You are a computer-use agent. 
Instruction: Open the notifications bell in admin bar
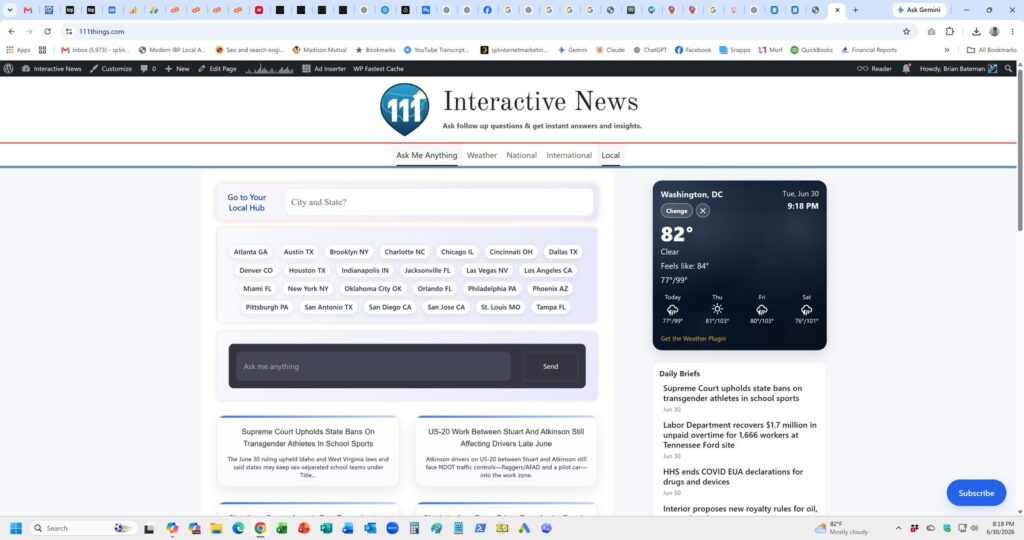[906, 69]
